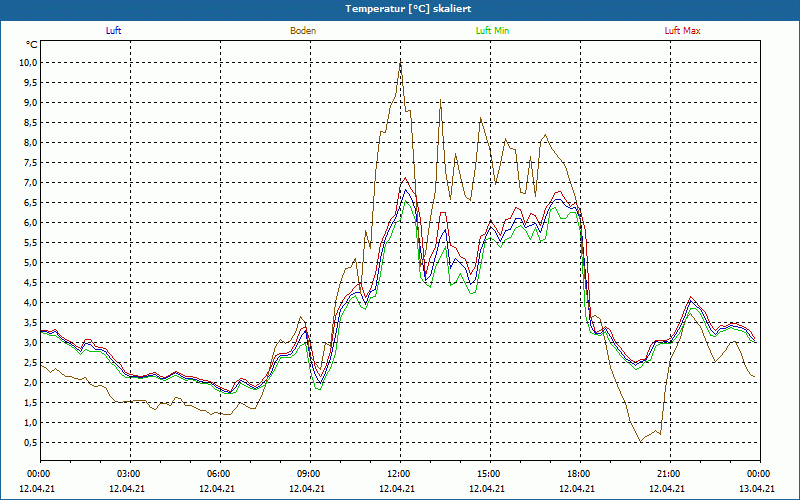Click the '15:00' time axis label
Viewport: 800px width, 500px height.
point(490,474)
